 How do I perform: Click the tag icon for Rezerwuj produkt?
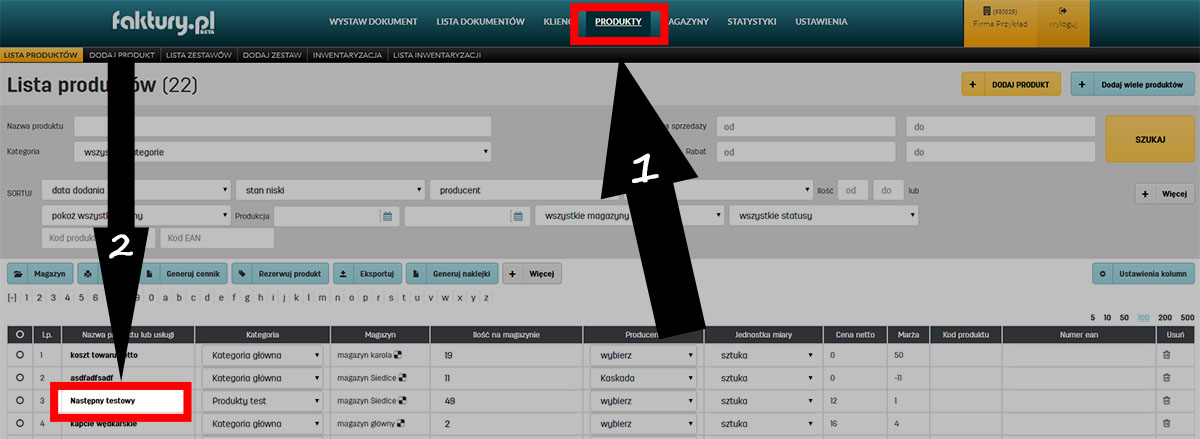243,273
